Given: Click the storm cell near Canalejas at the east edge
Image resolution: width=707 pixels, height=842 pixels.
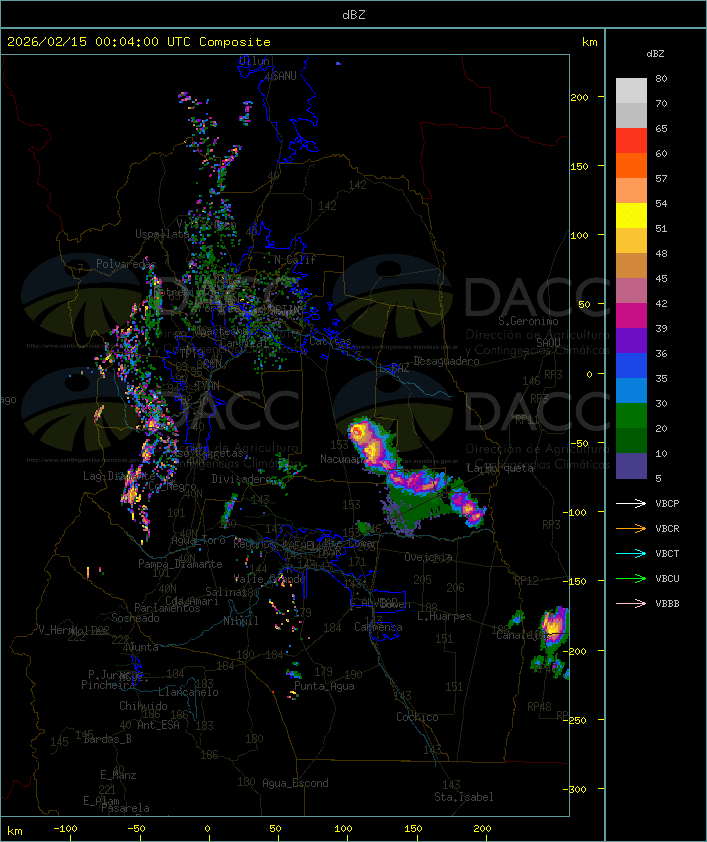Looking at the screenshot, I should [x=554, y=625].
